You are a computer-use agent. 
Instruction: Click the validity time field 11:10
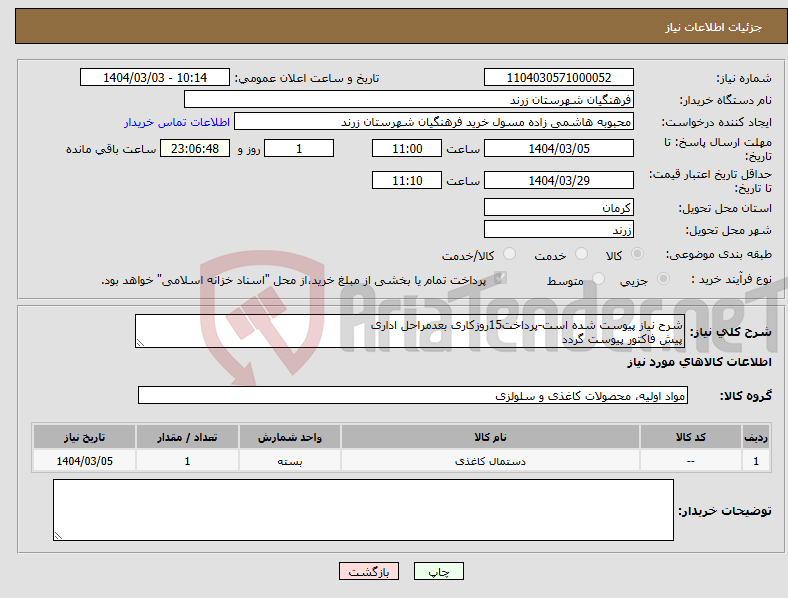coord(407,180)
